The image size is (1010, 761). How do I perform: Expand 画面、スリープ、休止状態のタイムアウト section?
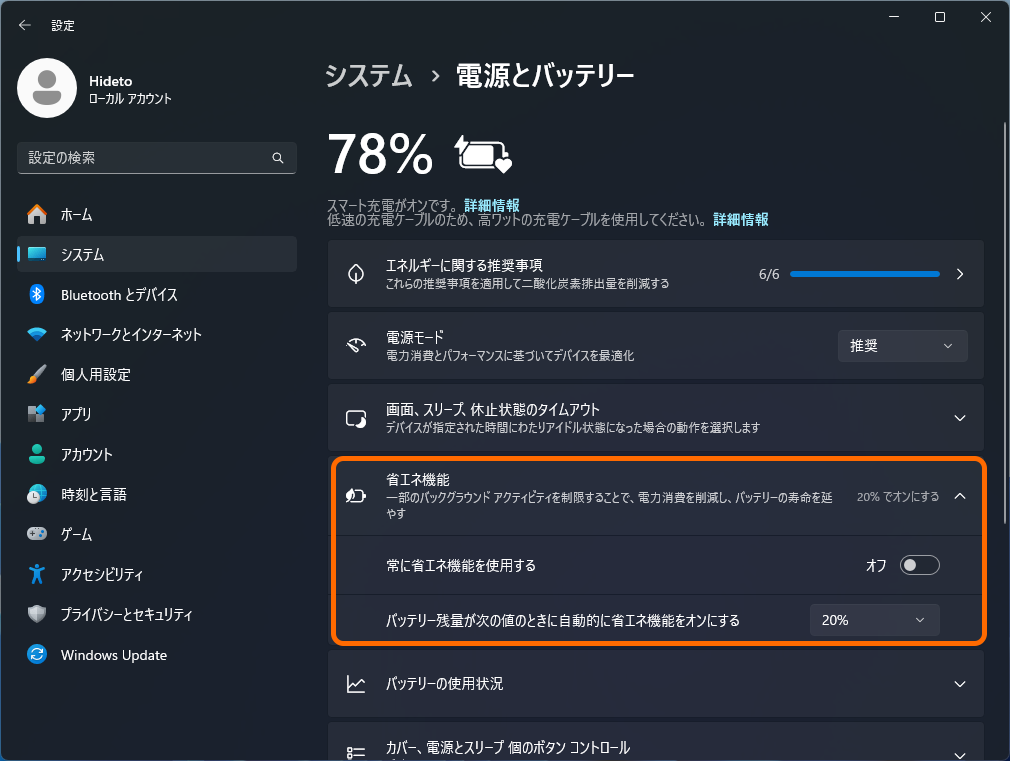pyautogui.click(x=958, y=418)
